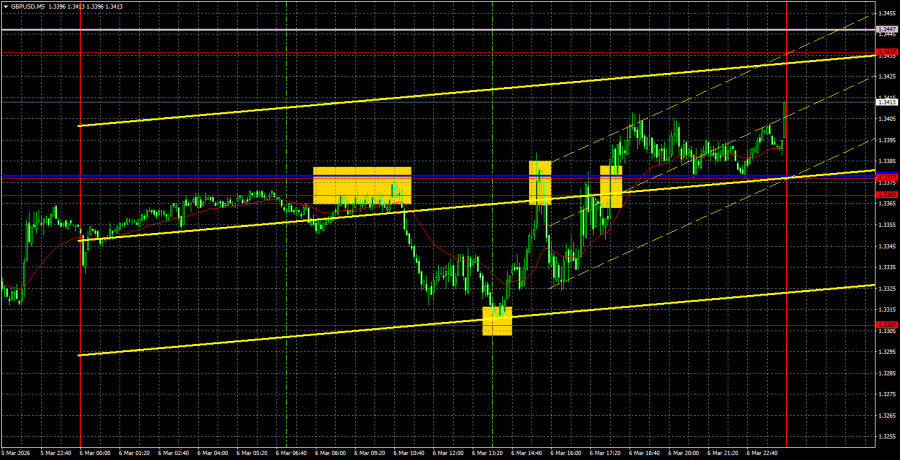Viewport: 900px width, 460px height.
Task: Click the current price label 1.3413
Action: pos(886,101)
